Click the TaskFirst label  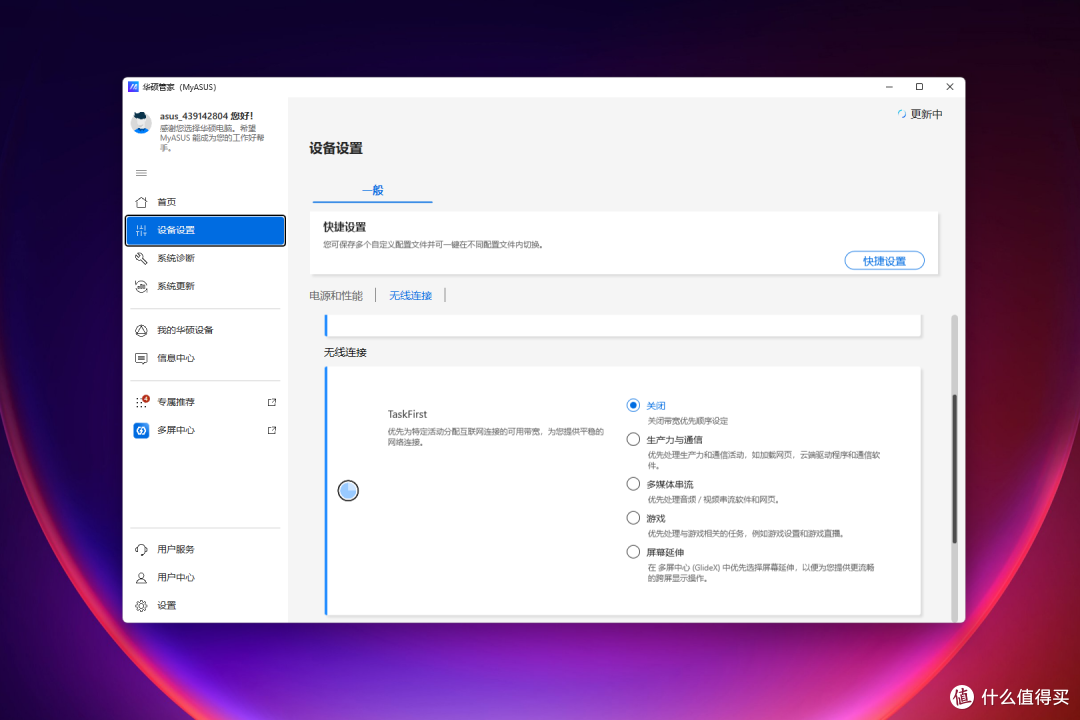point(407,414)
